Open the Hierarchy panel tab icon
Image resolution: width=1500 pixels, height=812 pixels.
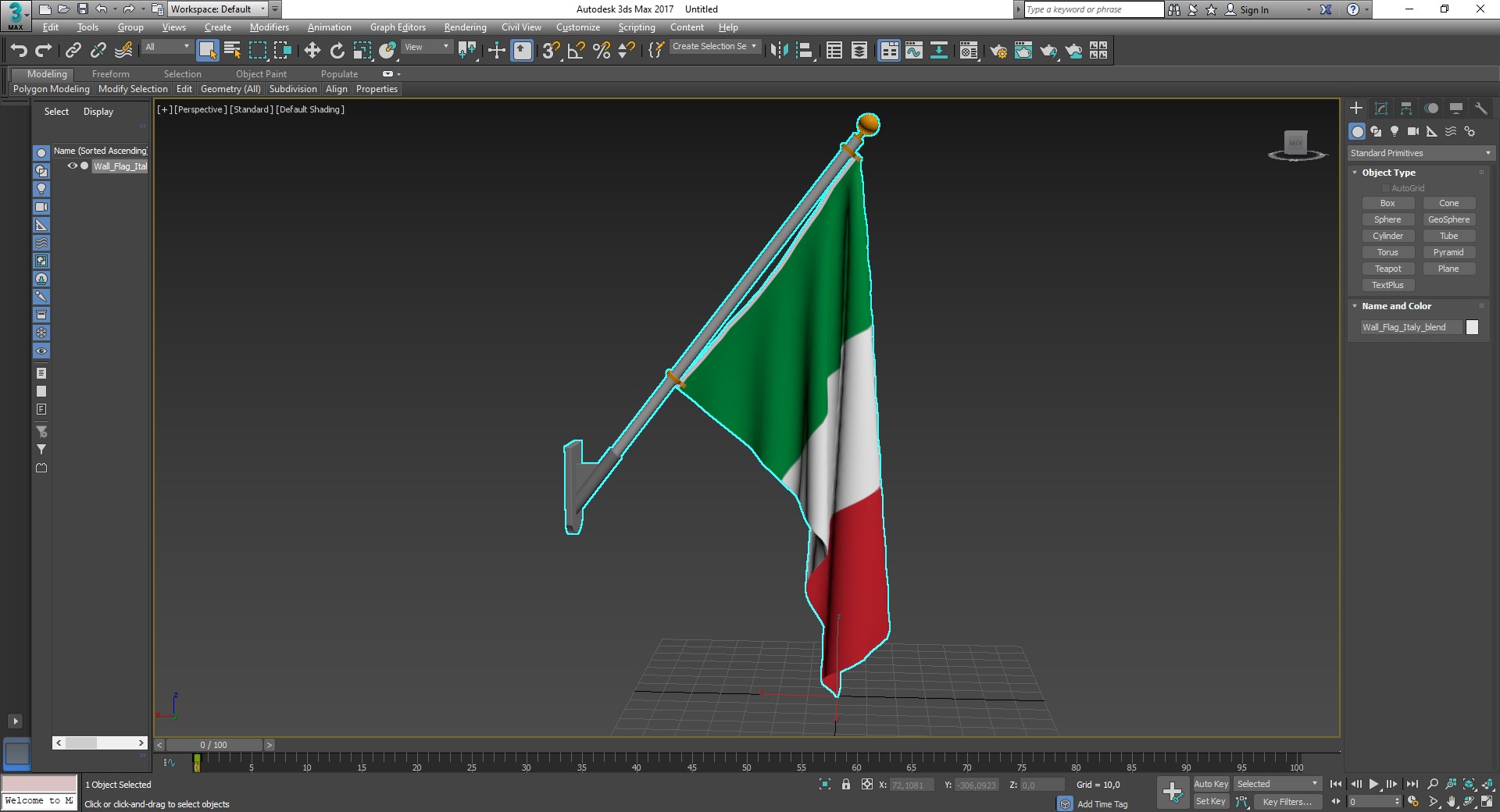(x=1406, y=109)
